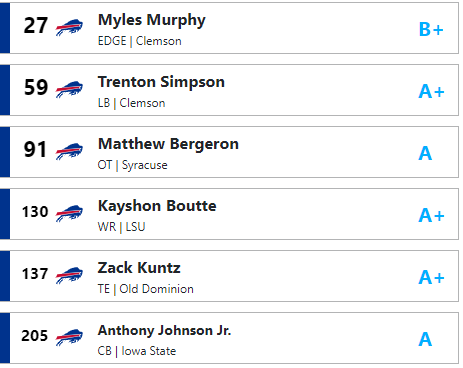Click the Bills logo beside pick 205
The width and height of the screenshot is (463, 368).
(x=69, y=337)
